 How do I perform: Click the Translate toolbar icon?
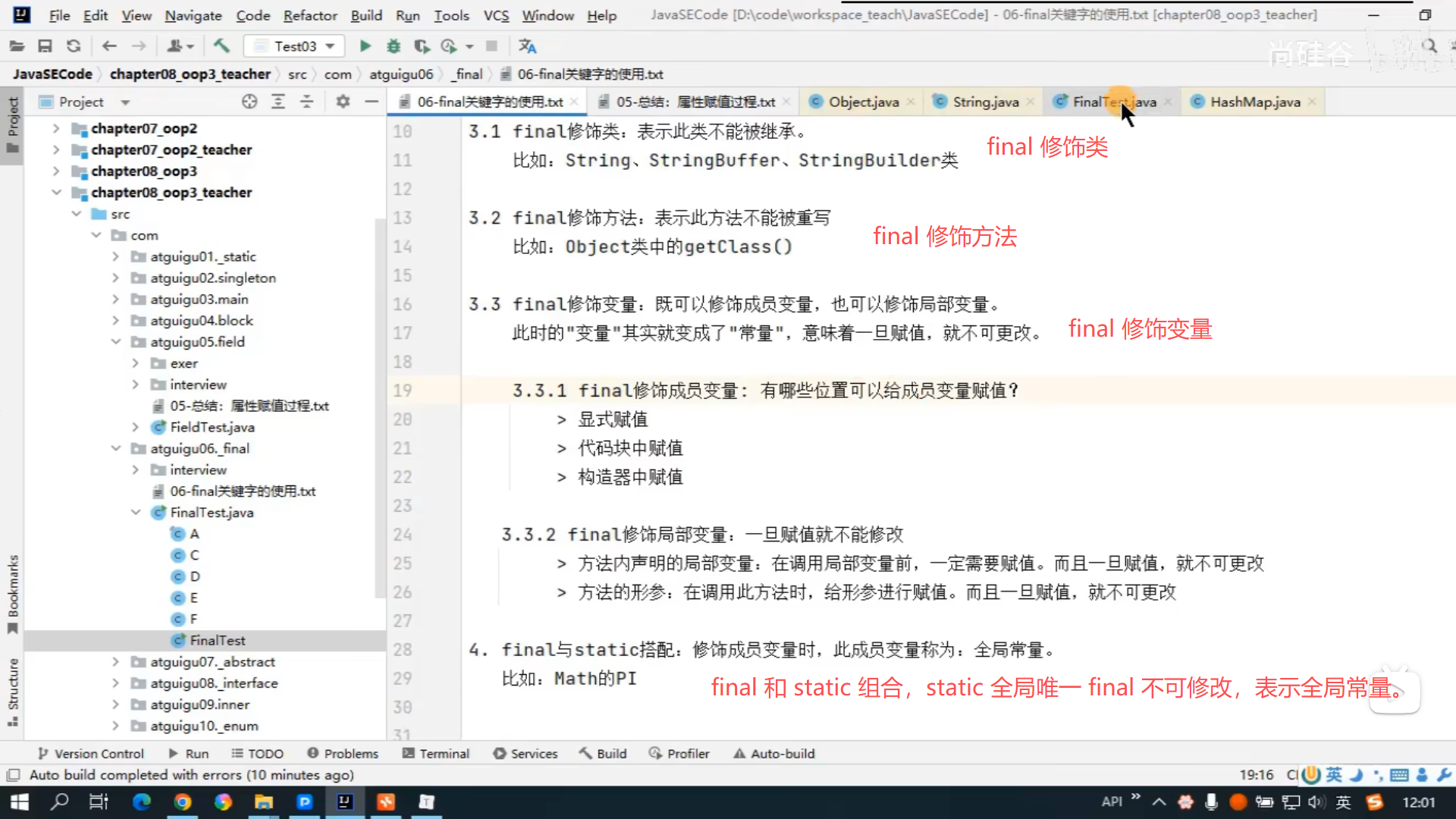pos(527,46)
